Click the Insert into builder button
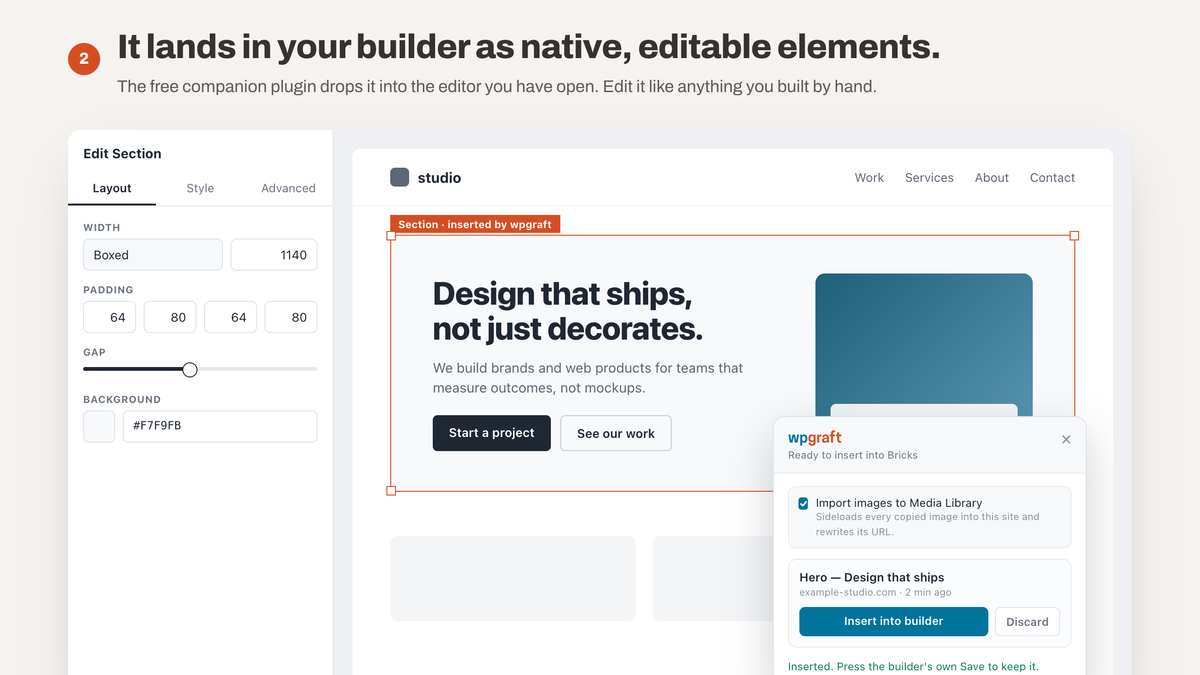The height and width of the screenshot is (675, 1200). click(x=894, y=621)
